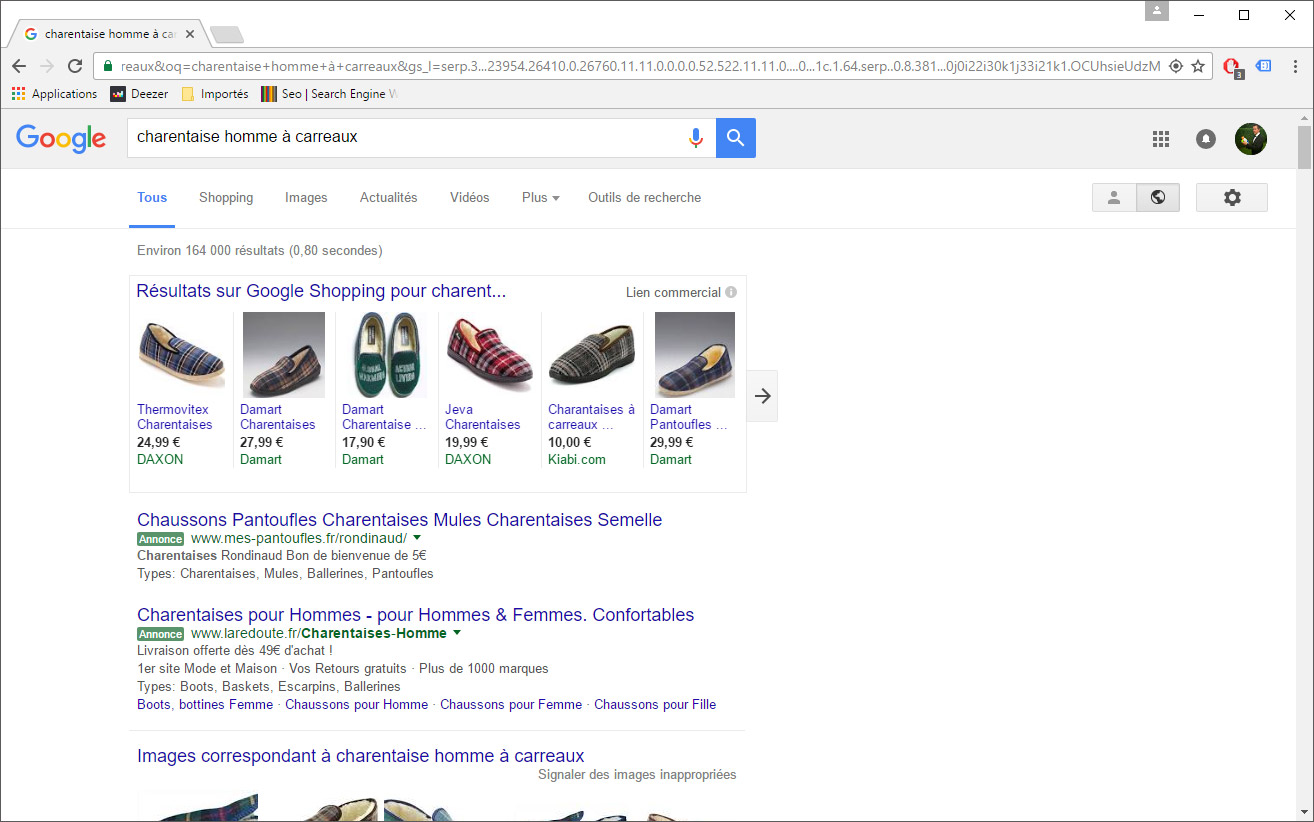Switch to the Images tab
Image resolution: width=1314 pixels, height=822 pixels.
(306, 198)
